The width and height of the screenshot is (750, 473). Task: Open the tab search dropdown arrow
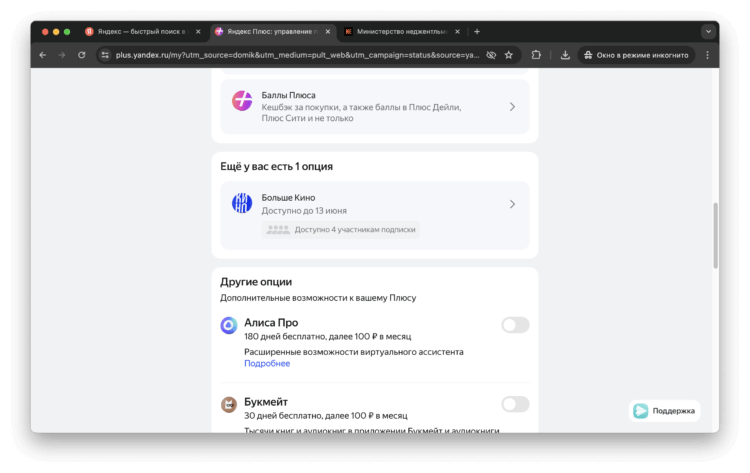click(708, 32)
